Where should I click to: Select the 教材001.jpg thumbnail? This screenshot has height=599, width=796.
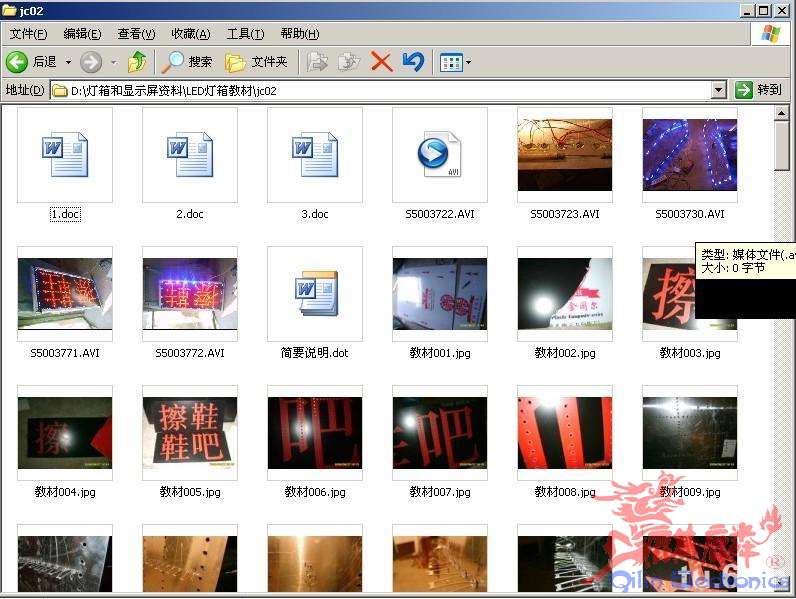440,294
